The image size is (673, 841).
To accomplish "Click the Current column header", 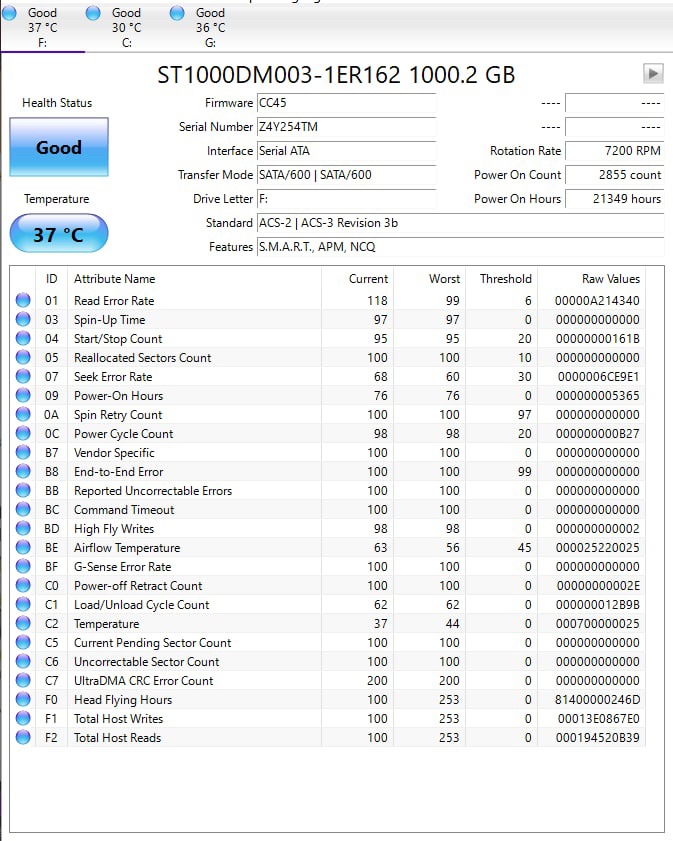I will pos(357,279).
